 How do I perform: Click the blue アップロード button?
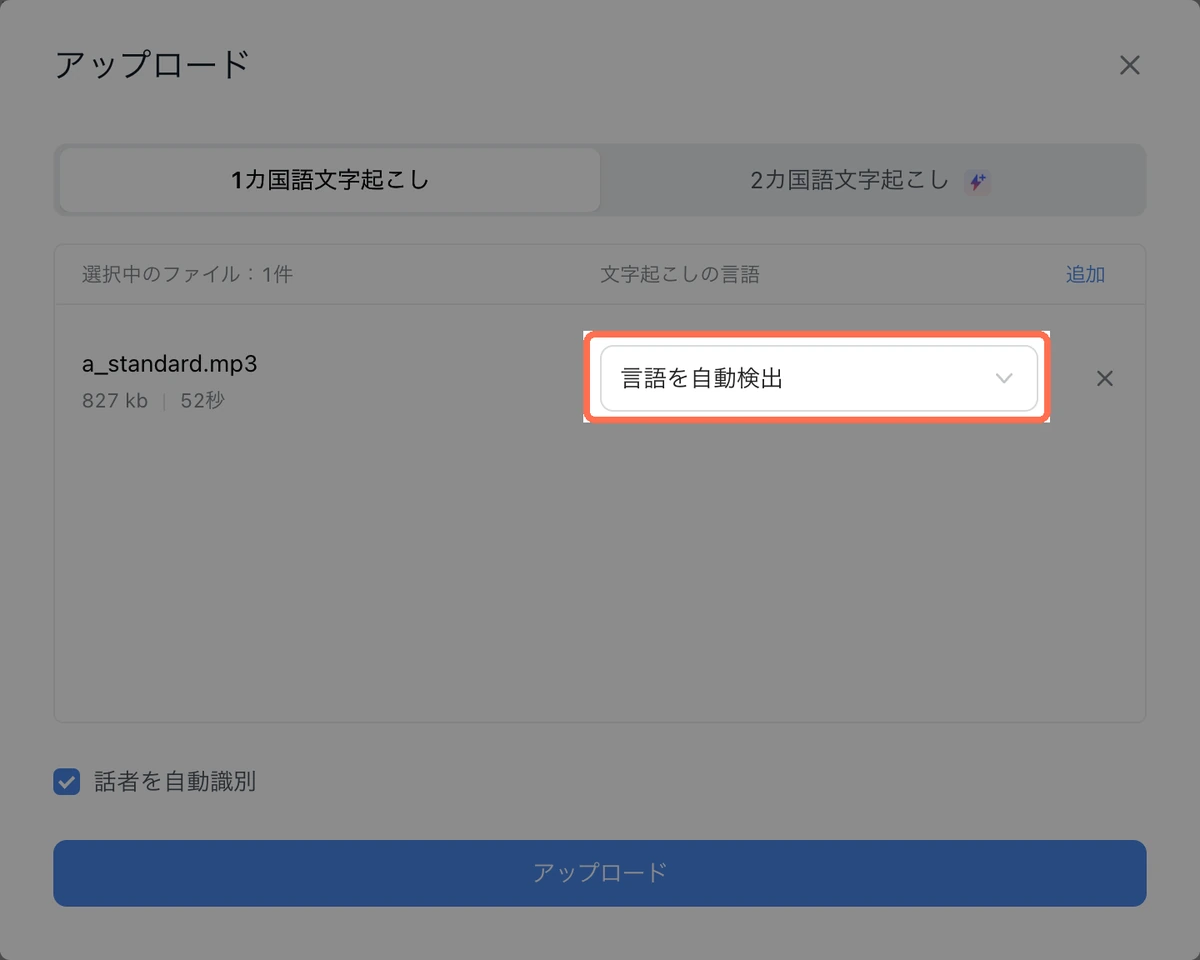click(600, 873)
